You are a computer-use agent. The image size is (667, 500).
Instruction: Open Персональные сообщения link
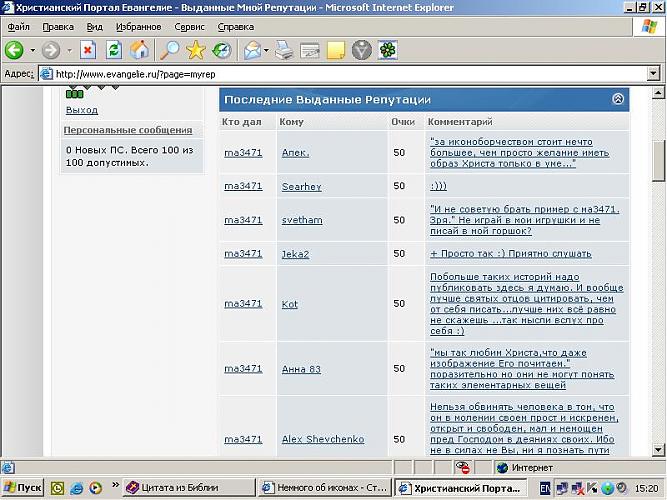[x=128, y=130]
